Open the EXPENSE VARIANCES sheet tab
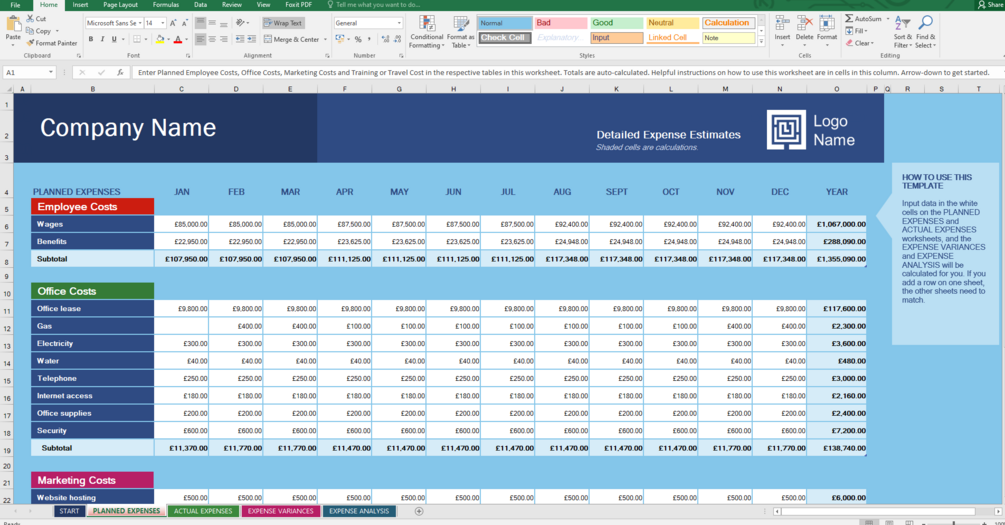Viewport: 1005px width, 525px height. coord(281,512)
